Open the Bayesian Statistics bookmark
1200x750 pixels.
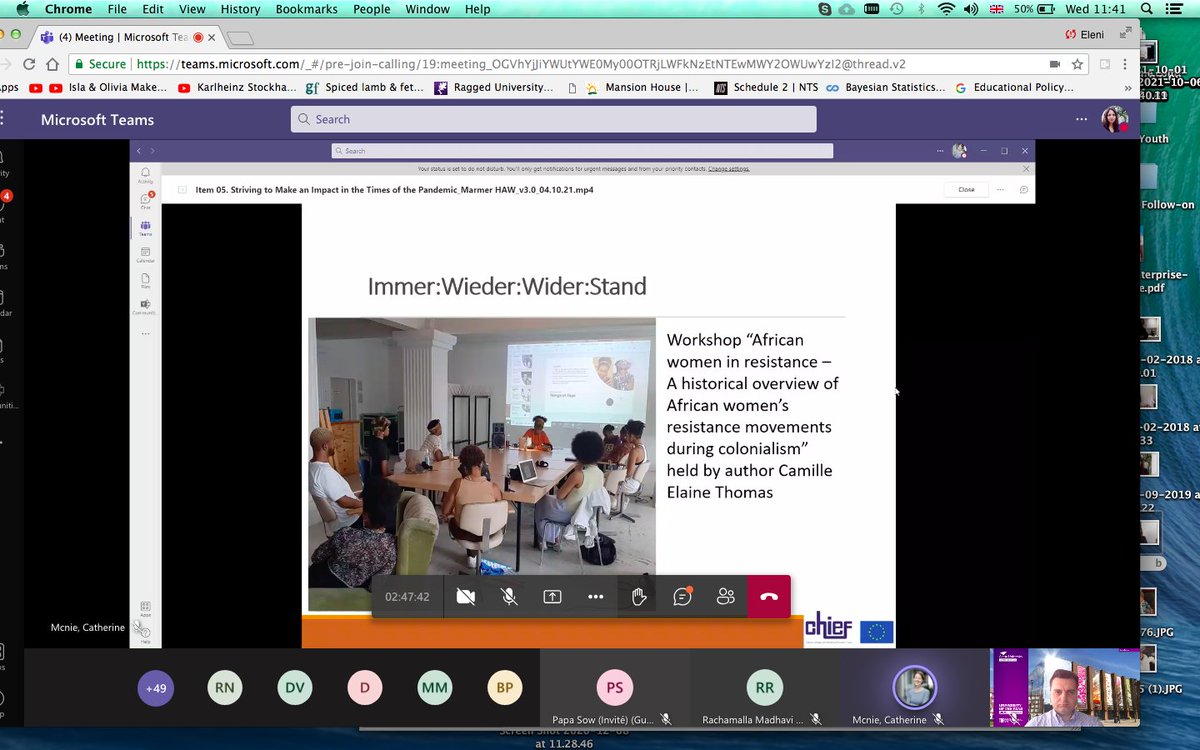[x=886, y=87]
